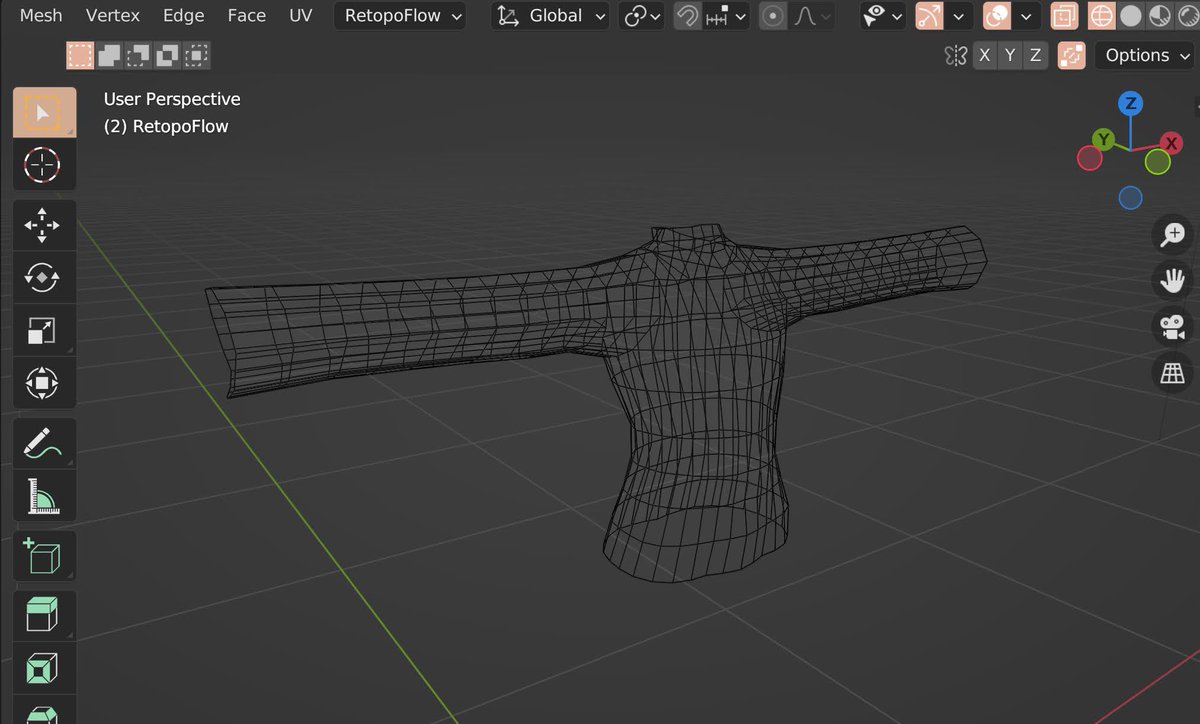Select the 3D Cursor tool
This screenshot has height=724, width=1200.
click(44, 164)
